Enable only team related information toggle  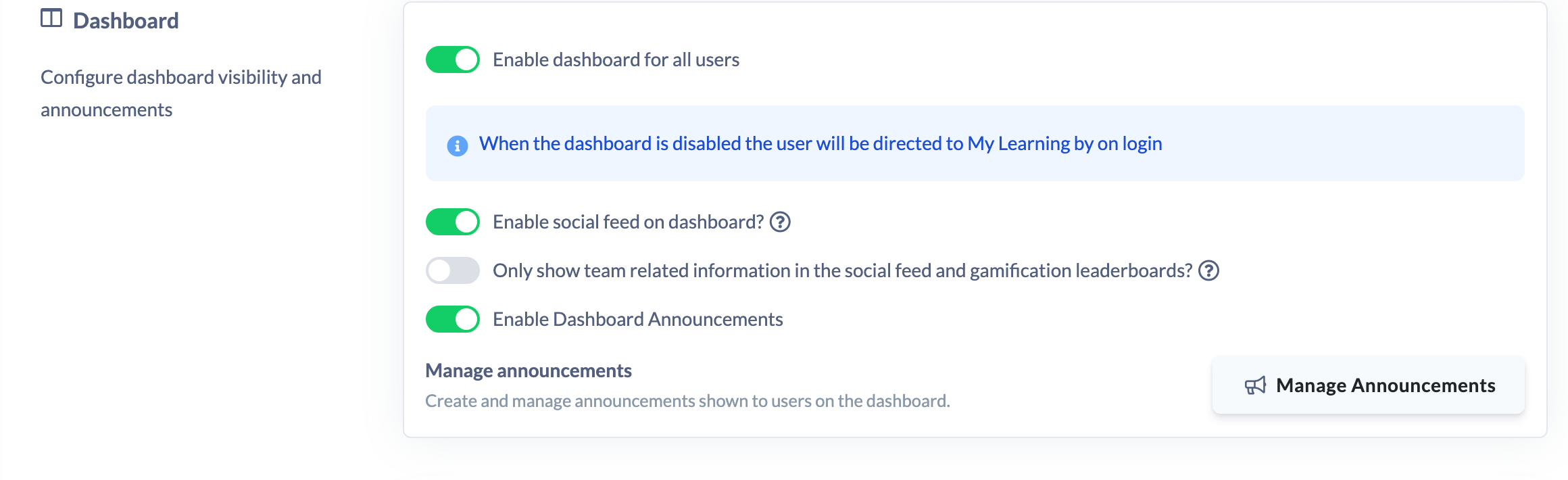(x=453, y=270)
